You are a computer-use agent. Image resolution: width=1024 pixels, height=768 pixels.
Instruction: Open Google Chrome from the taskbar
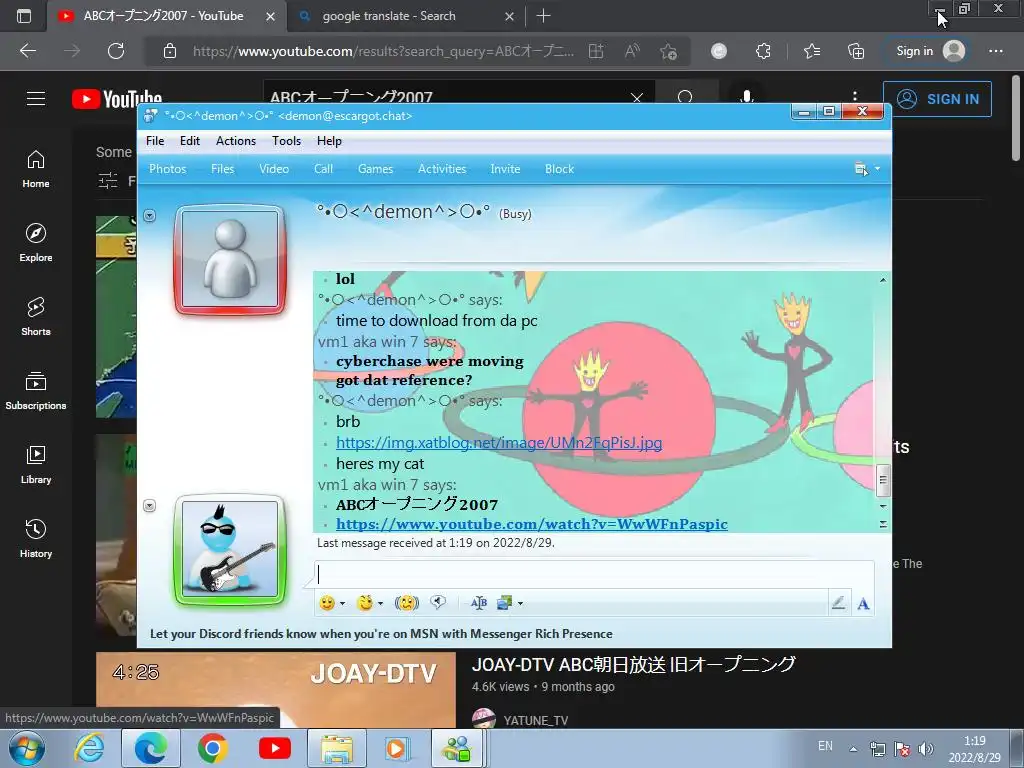pyautogui.click(x=213, y=748)
